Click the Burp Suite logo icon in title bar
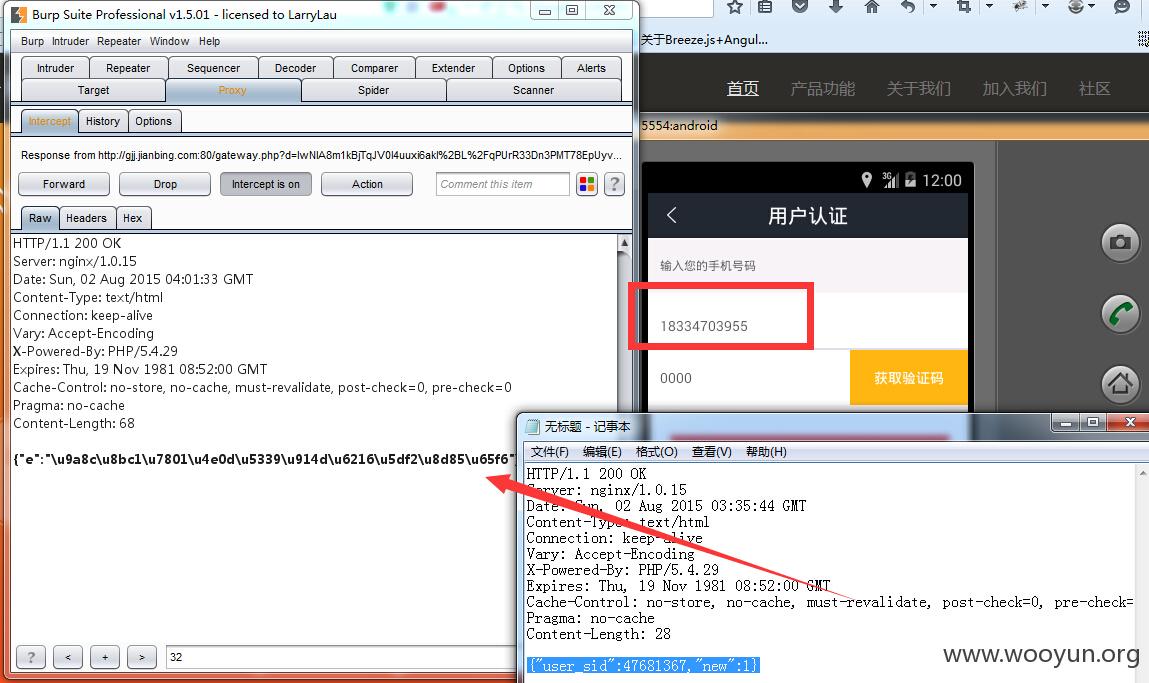Viewport: 1149px width, 683px height. pos(19,14)
